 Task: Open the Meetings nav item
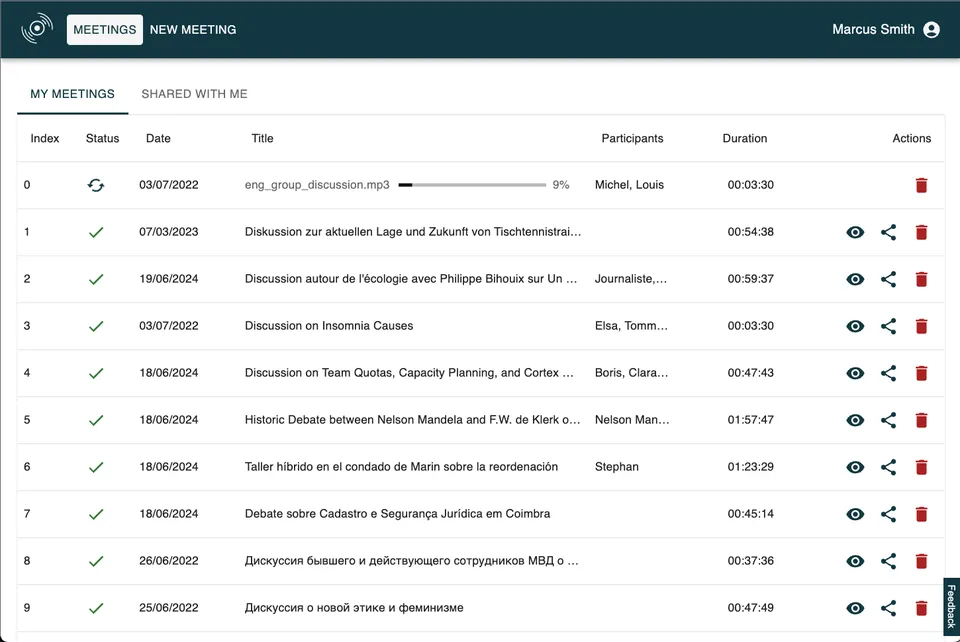(105, 29)
